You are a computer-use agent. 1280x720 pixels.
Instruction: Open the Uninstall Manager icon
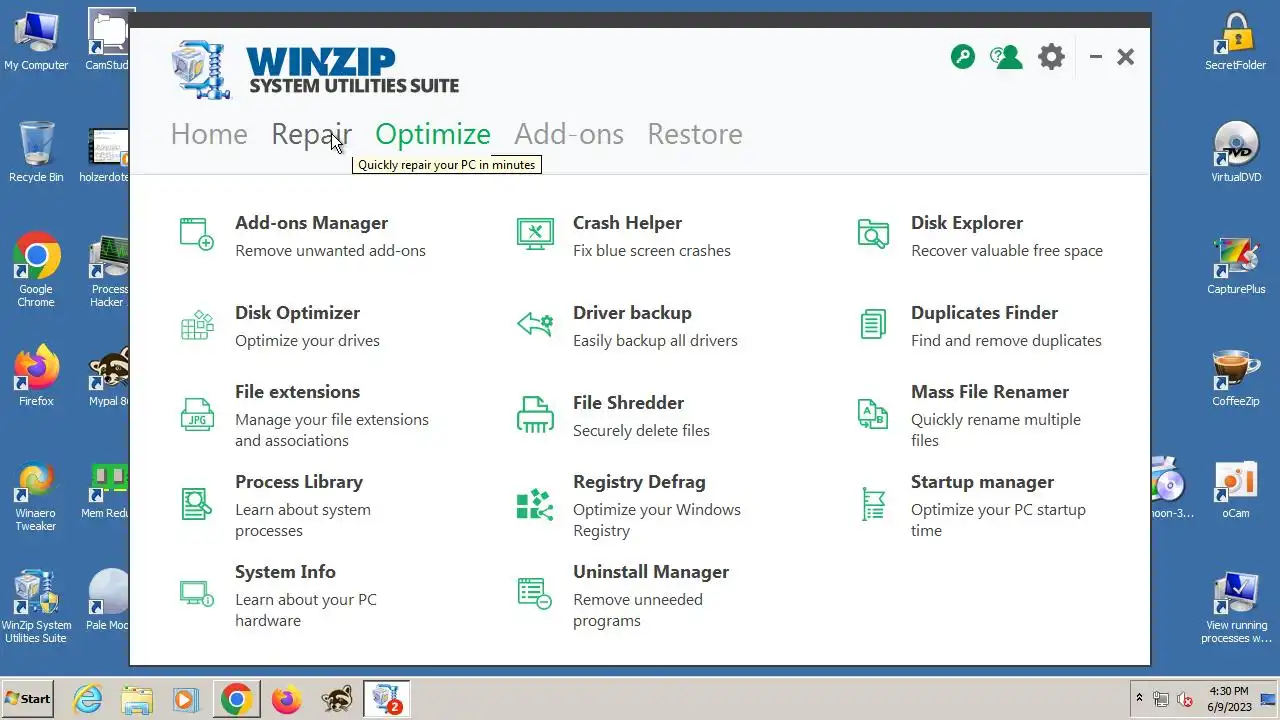pyautogui.click(x=535, y=594)
